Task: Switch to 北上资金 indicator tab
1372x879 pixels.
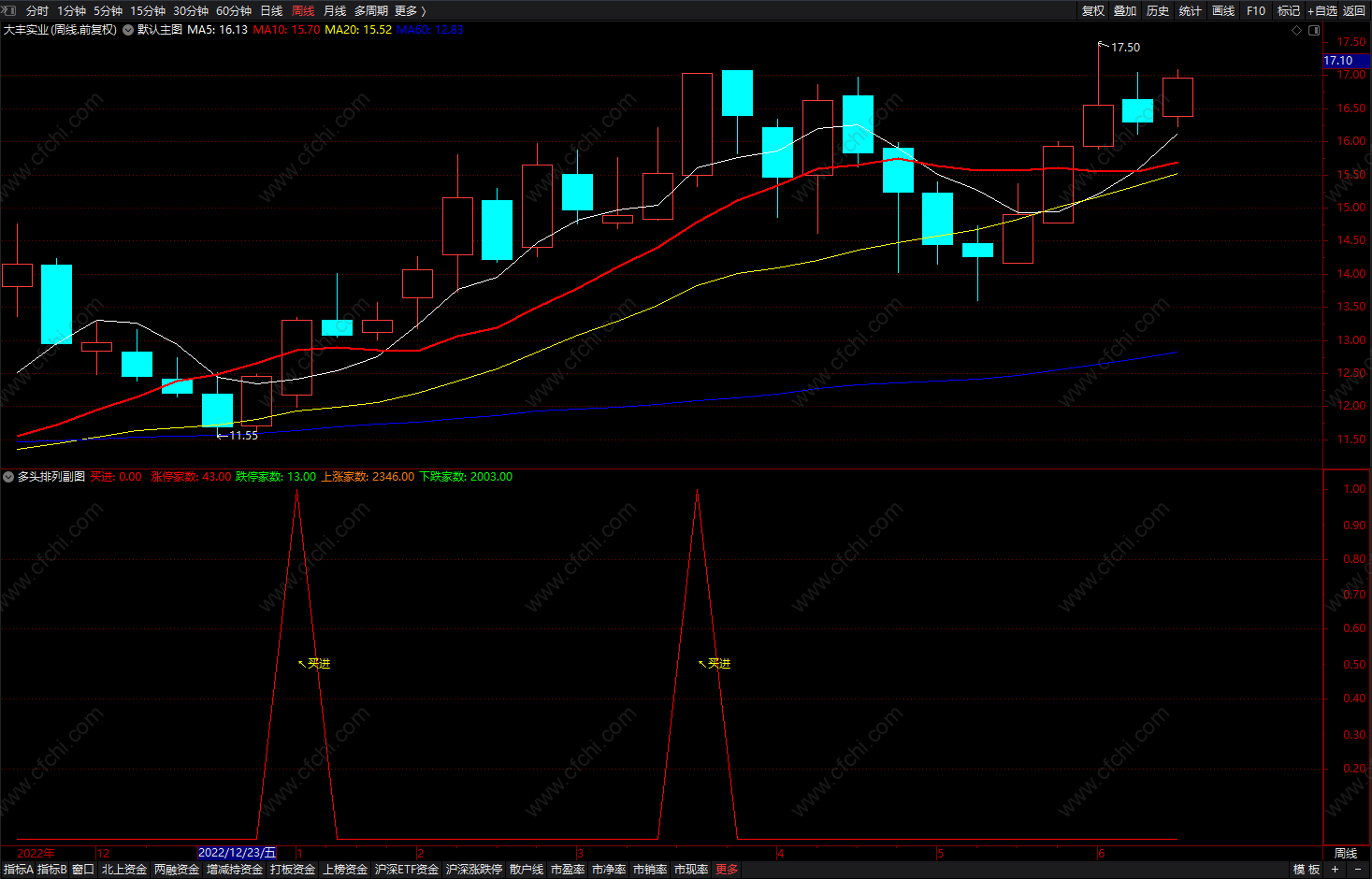Action: [x=124, y=870]
